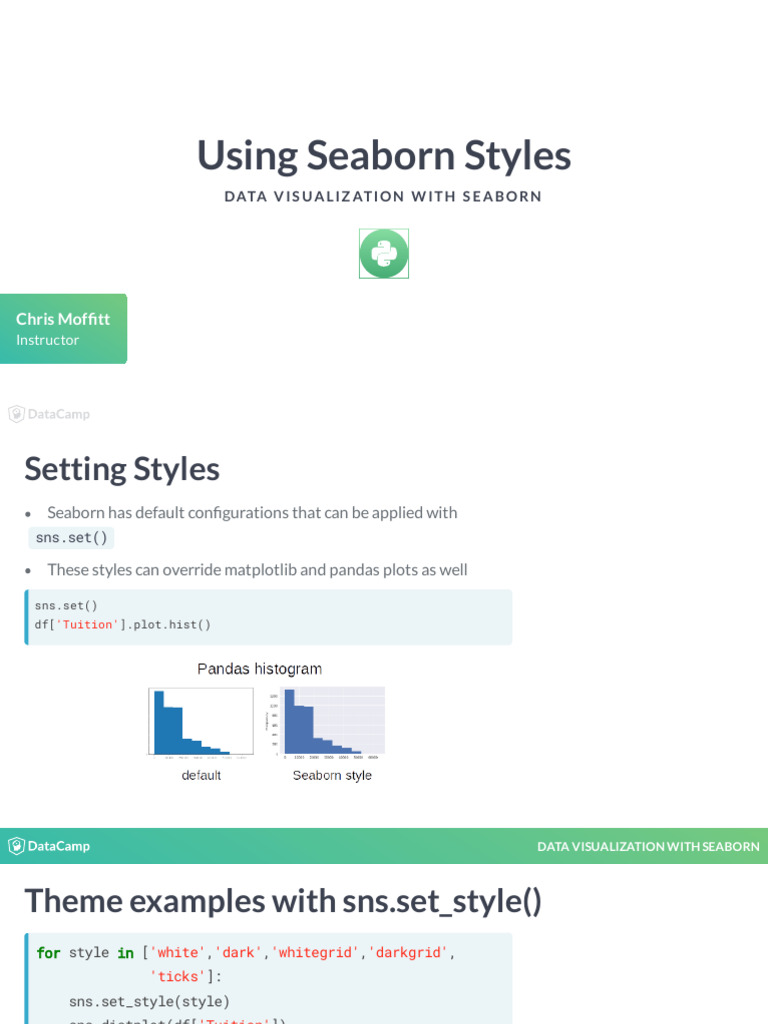This screenshot has height=1024, width=768.
Task: Click the inline sns.set() code chip
Action: pyautogui.click(x=71, y=538)
